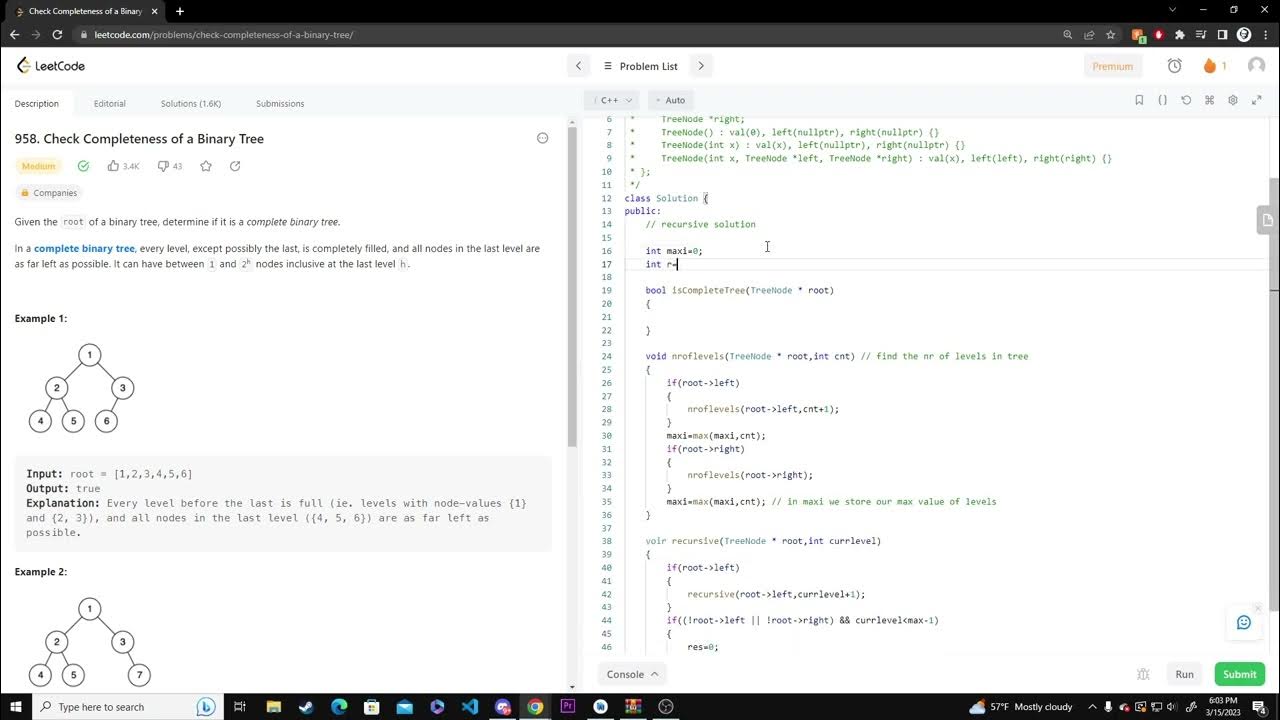
Task: Add problem to favorites star
Action: pos(206,166)
